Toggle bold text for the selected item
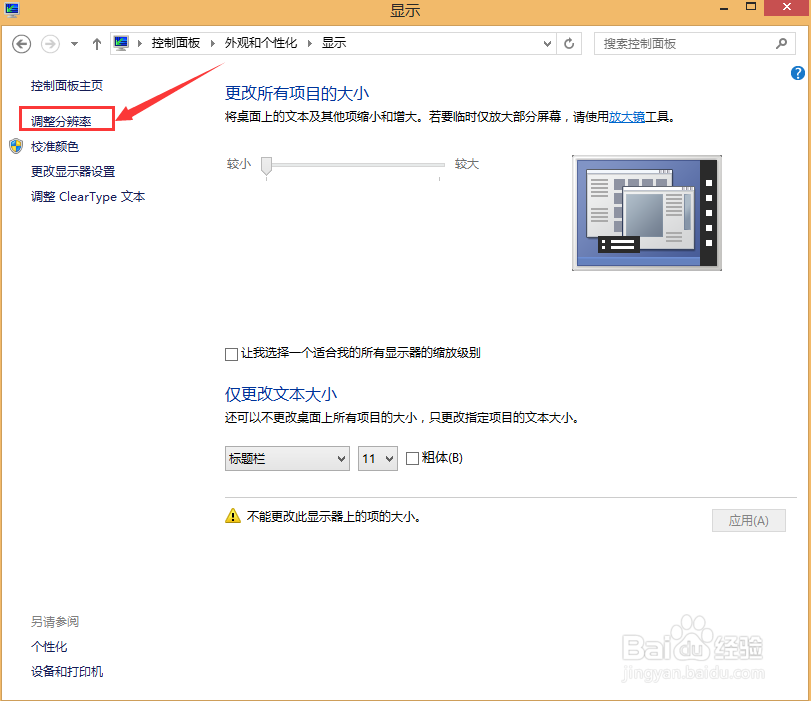The image size is (811, 701). point(414,458)
